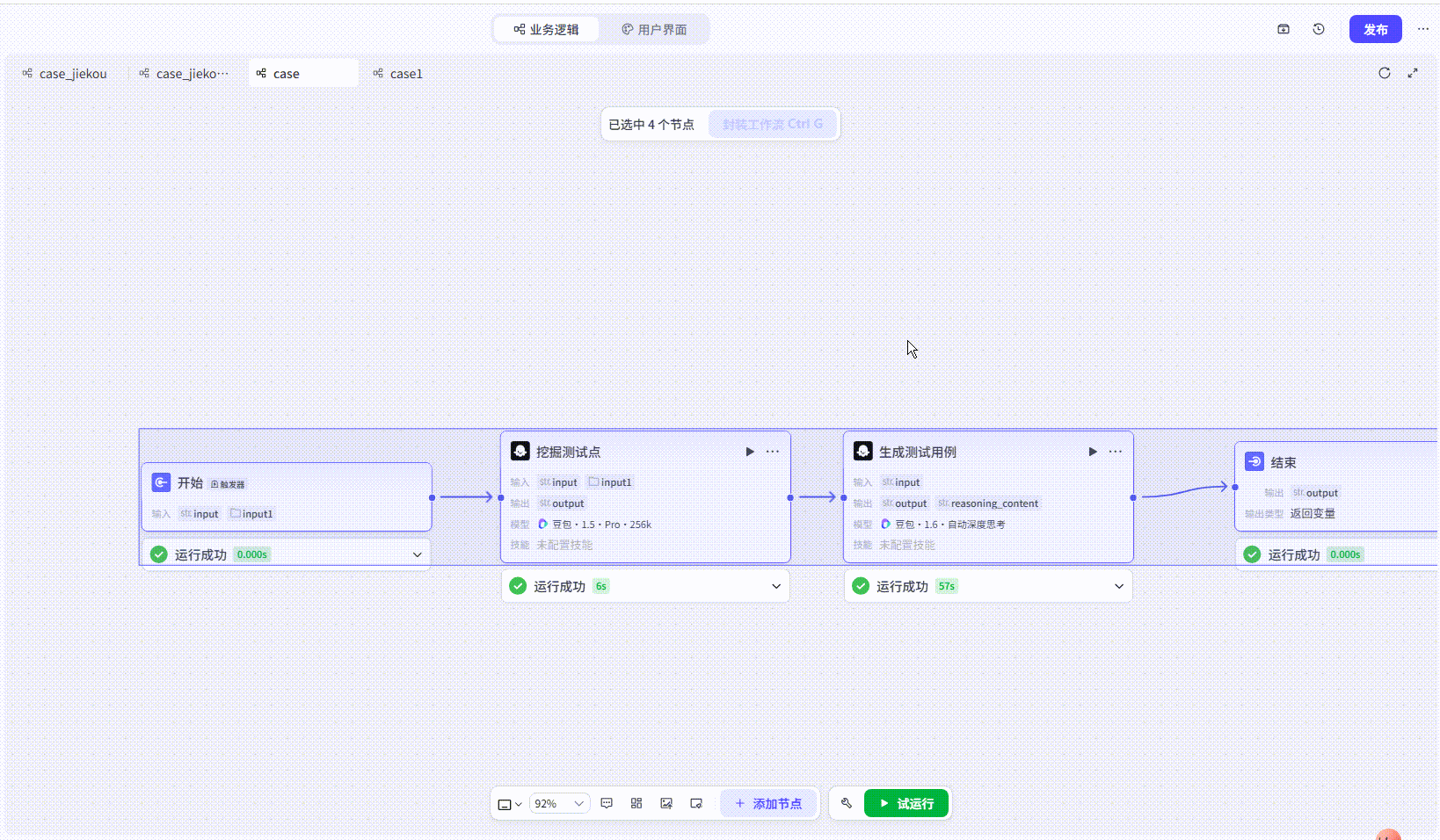Click the refresh icon on the canvas header
This screenshot has height=840, width=1440.
1385,73
